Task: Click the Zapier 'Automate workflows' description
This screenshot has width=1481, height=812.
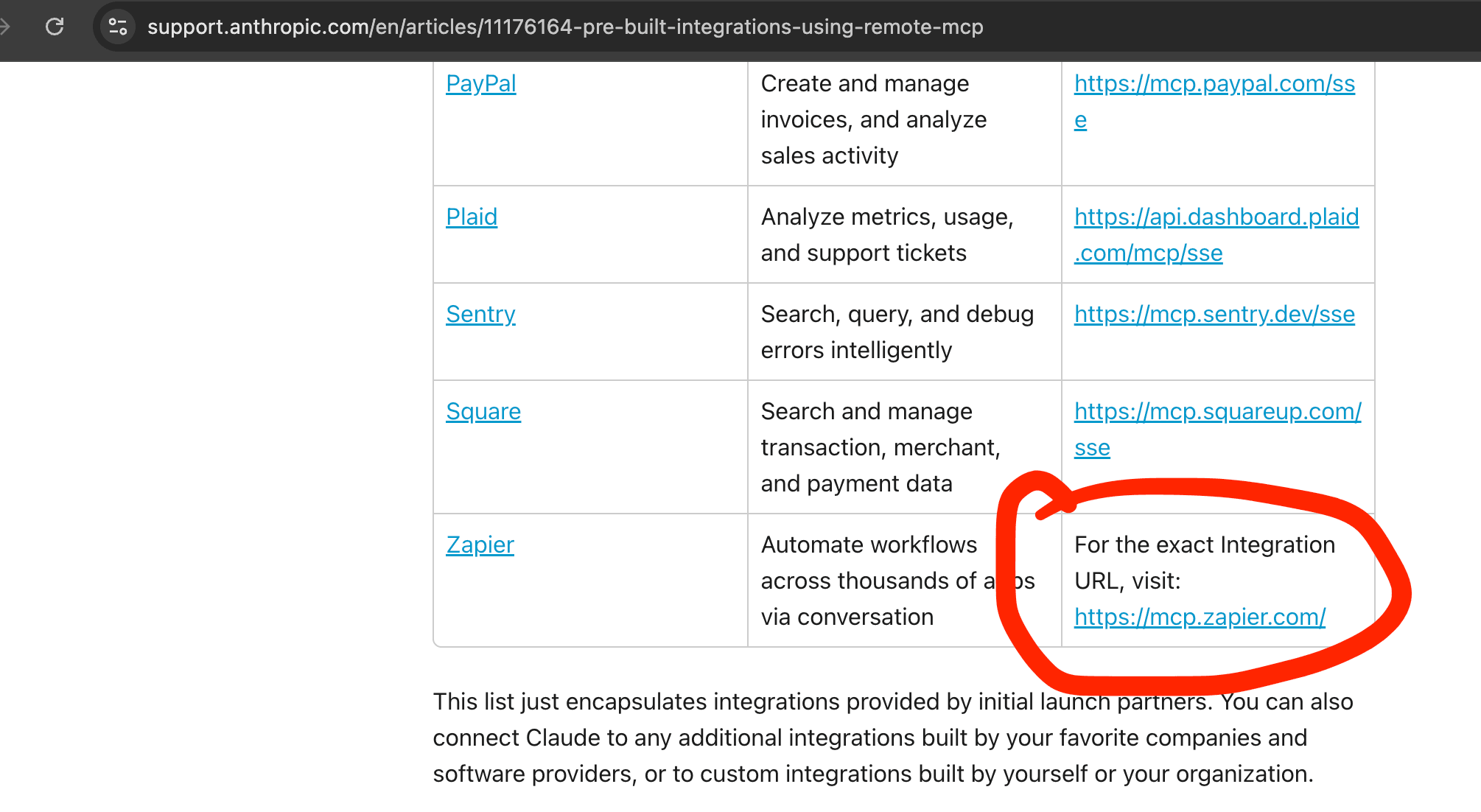Action: 897,581
